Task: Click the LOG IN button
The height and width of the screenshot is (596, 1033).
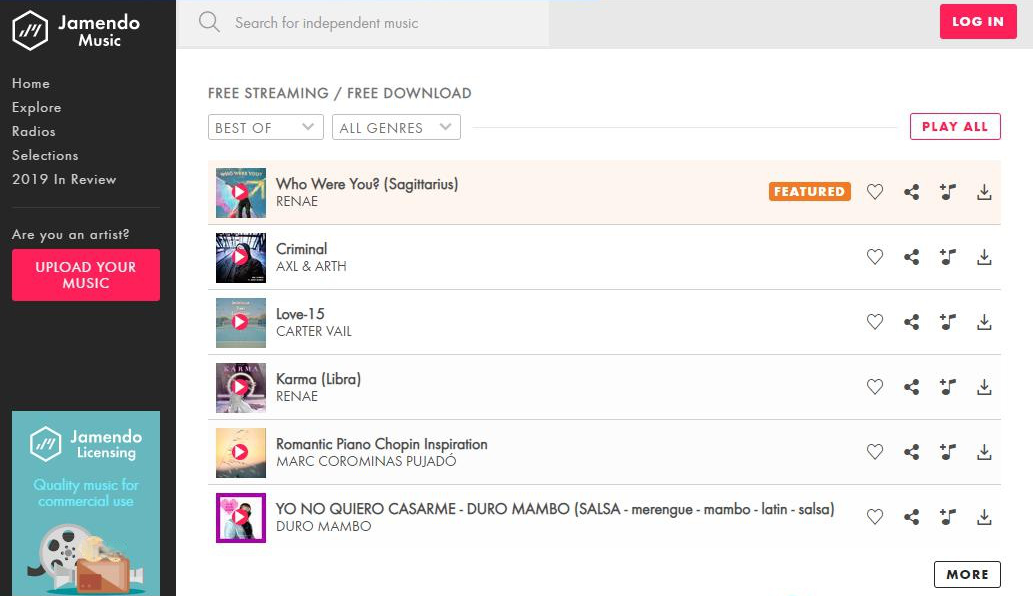Action: click(x=978, y=22)
